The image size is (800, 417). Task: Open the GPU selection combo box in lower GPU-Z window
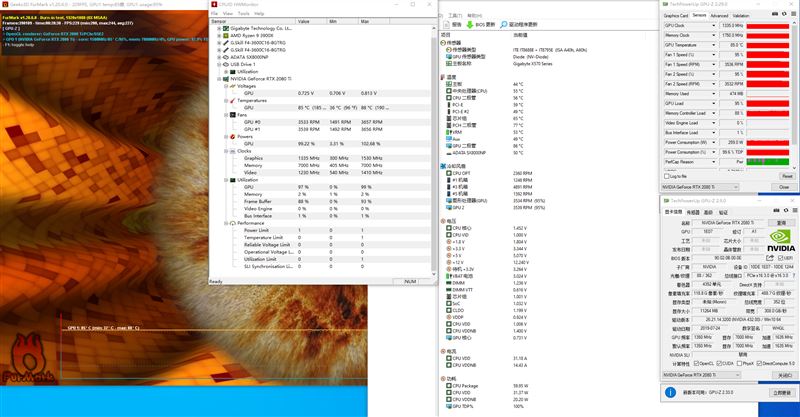[702, 375]
